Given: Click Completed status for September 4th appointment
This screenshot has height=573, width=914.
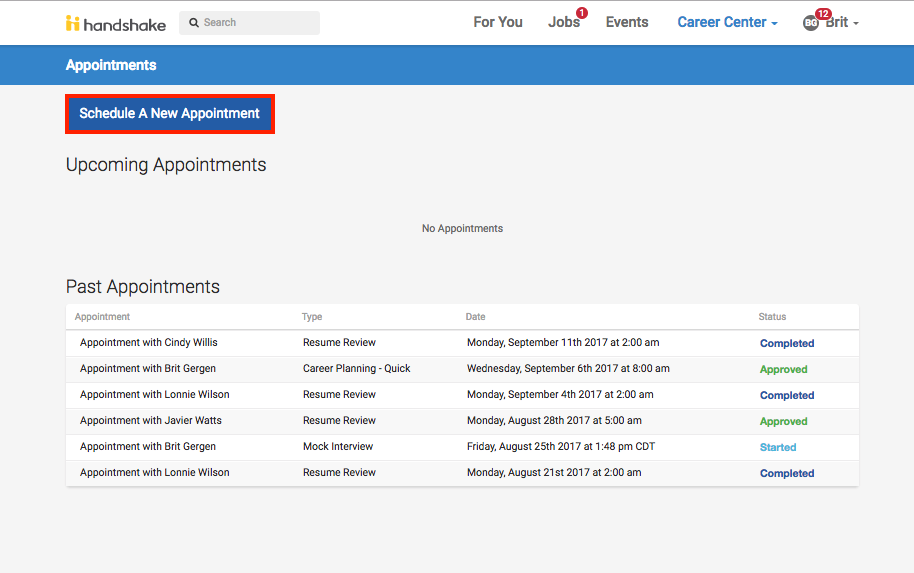Looking at the screenshot, I should 787,395.
